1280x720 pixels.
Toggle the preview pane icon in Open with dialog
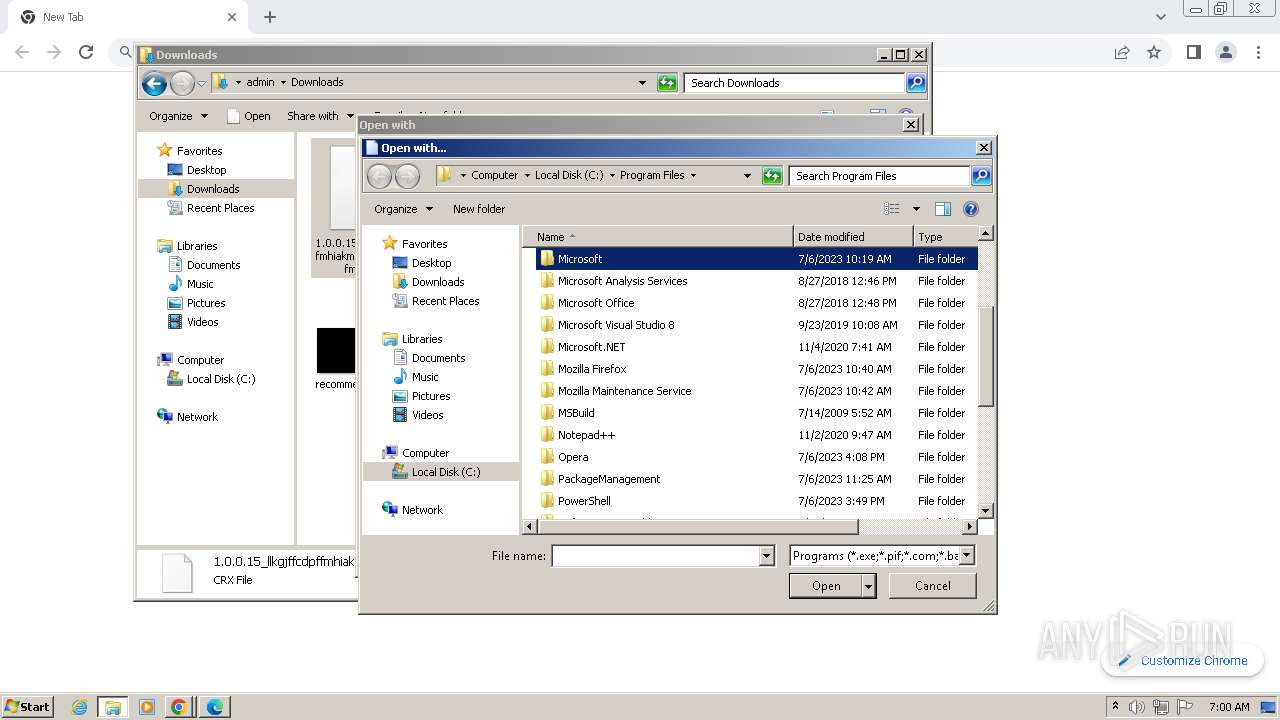coord(942,209)
